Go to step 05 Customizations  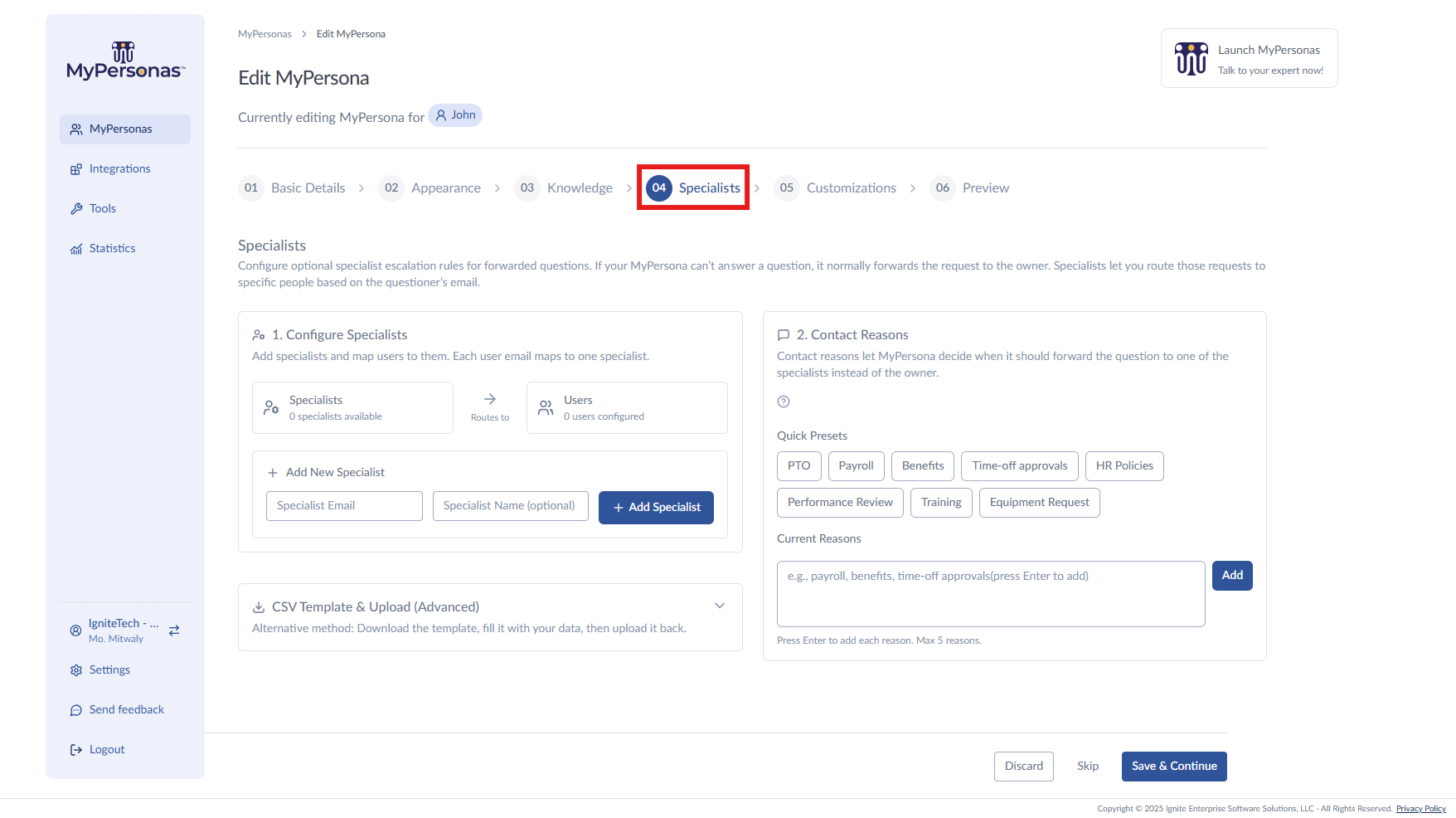click(x=835, y=188)
